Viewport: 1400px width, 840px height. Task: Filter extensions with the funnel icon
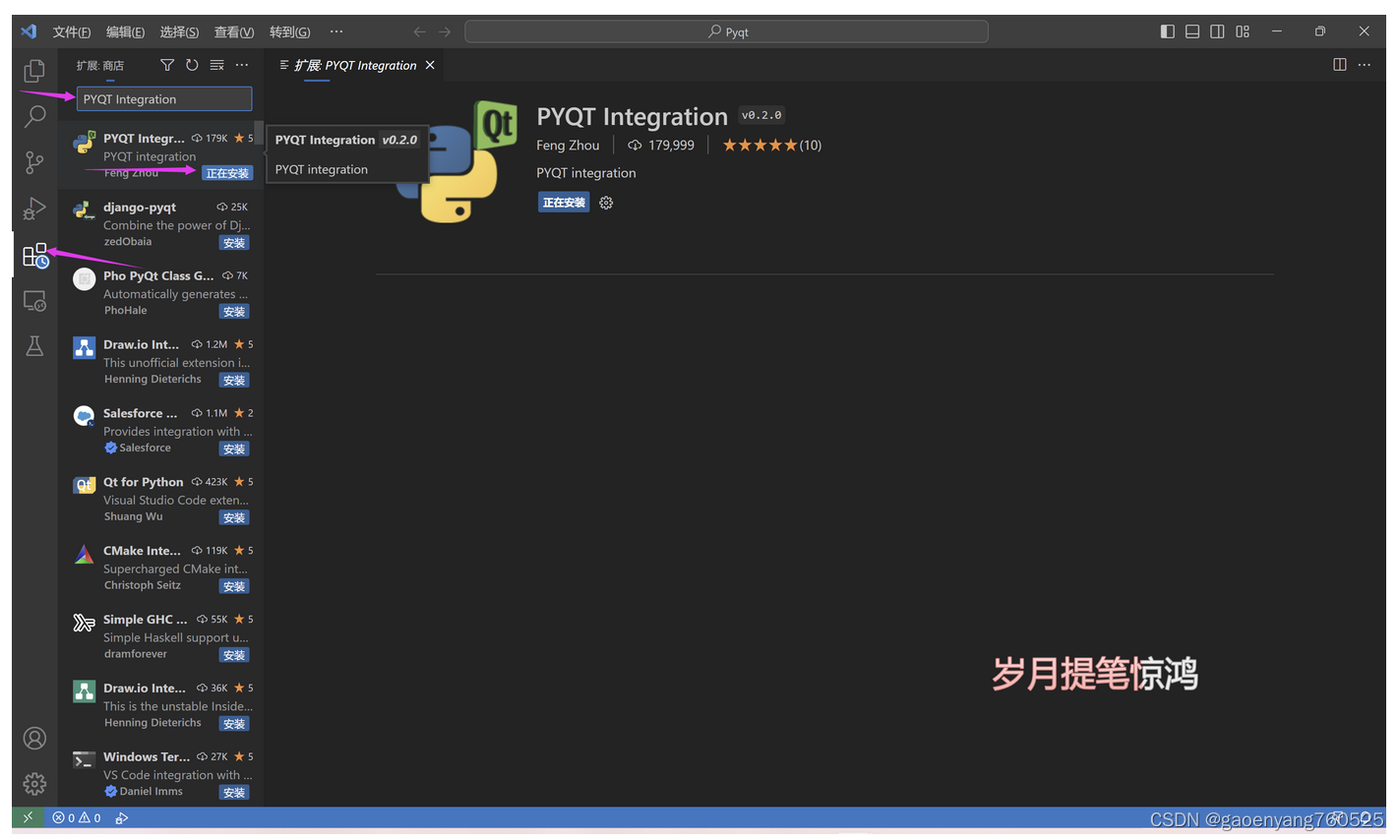[167, 65]
